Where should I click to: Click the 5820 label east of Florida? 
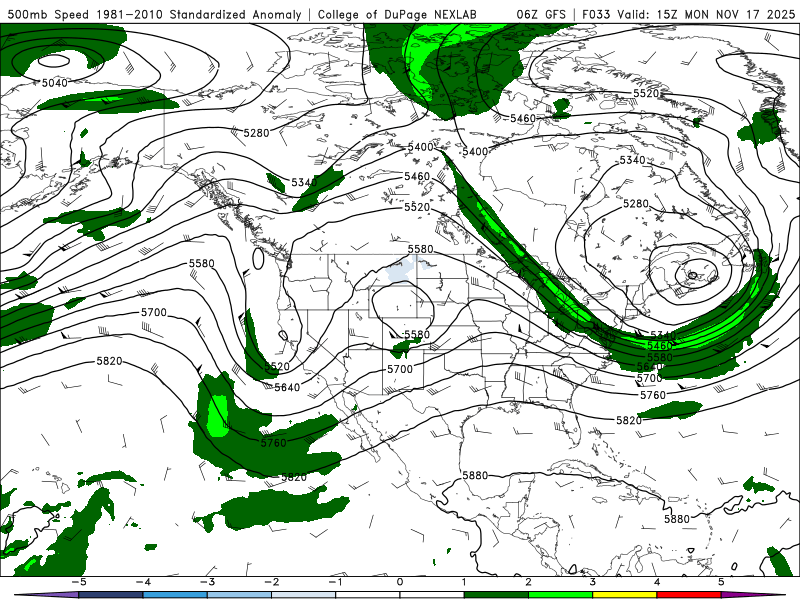coord(629,420)
